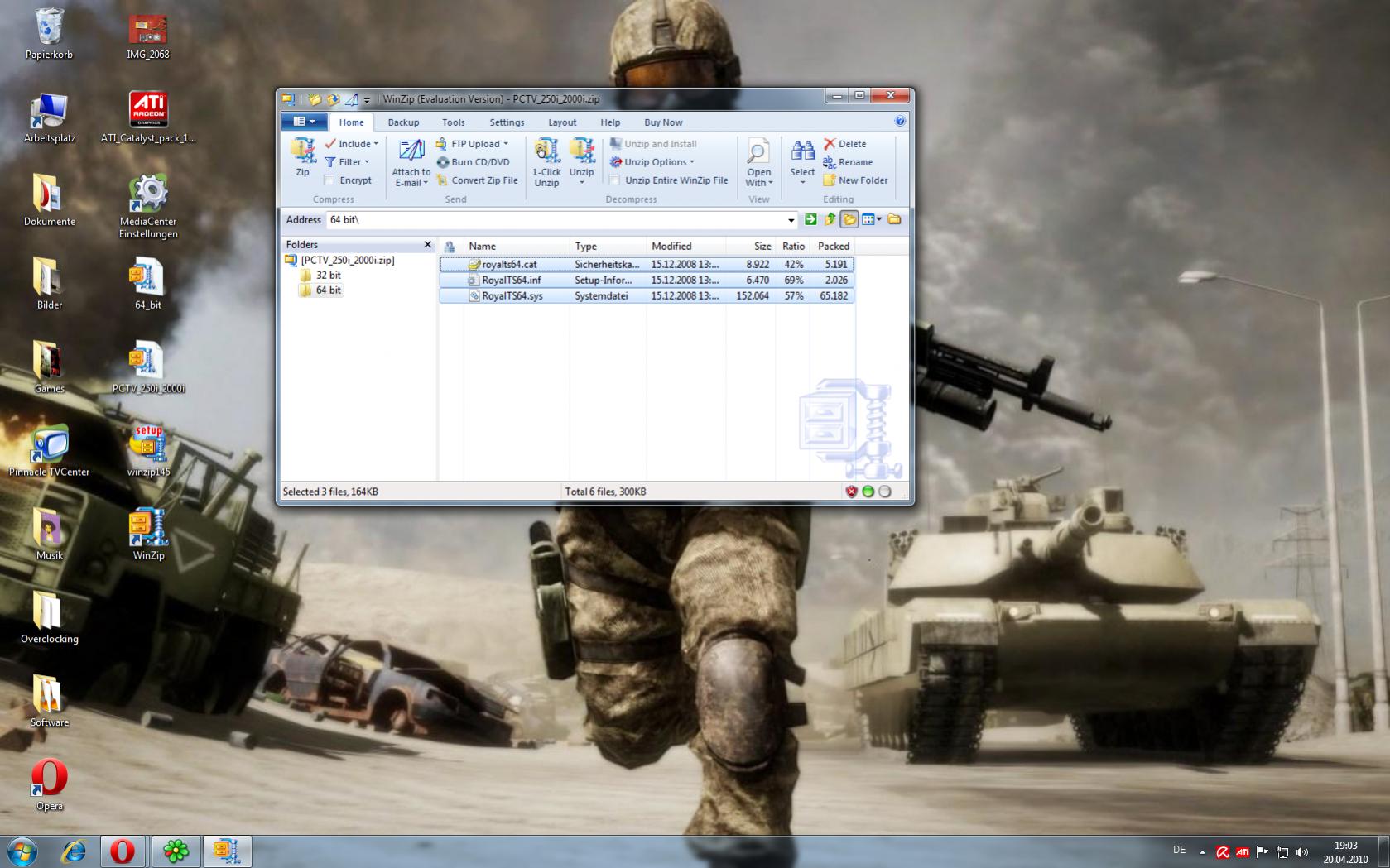The width and height of the screenshot is (1390, 868).
Task: Click the new archive quick-access icon
Action: click(315, 99)
